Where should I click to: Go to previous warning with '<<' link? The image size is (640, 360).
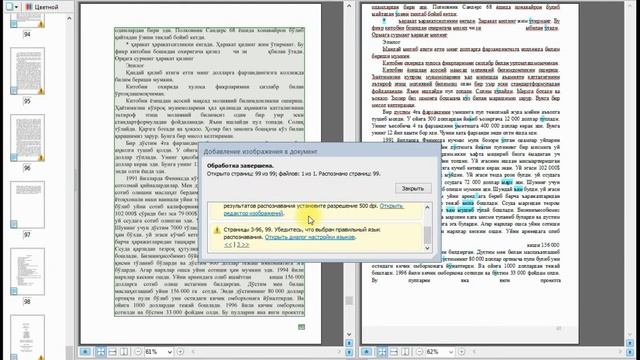[x=227, y=244]
